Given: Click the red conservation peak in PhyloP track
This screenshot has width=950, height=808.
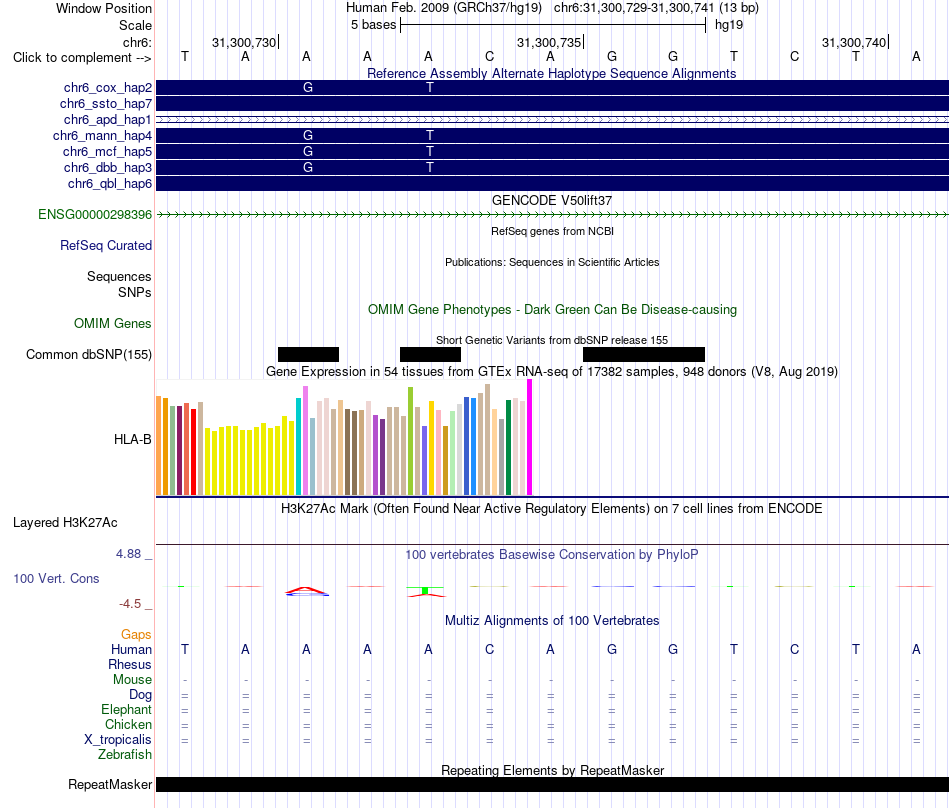Looking at the screenshot, I should [x=307, y=590].
